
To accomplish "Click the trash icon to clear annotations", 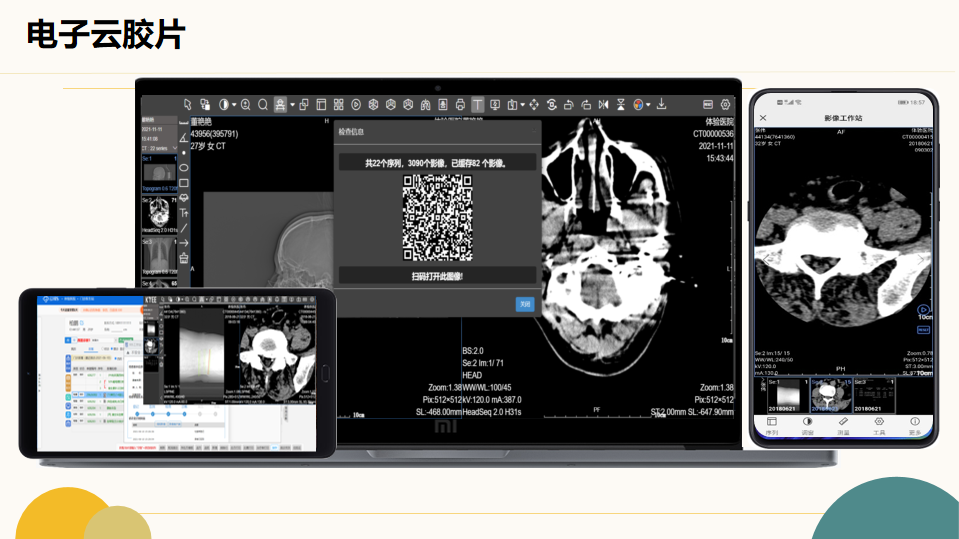I will tap(184, 257).
